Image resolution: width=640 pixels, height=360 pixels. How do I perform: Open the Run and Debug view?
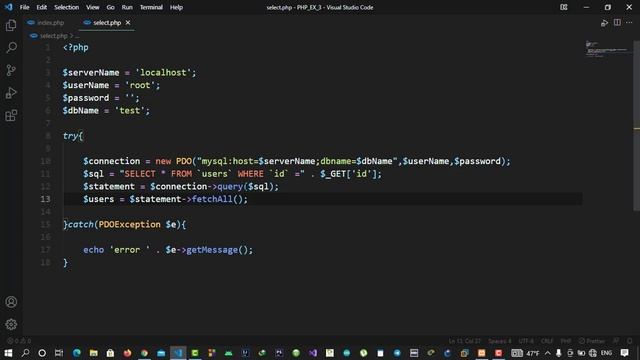[11, 93]
